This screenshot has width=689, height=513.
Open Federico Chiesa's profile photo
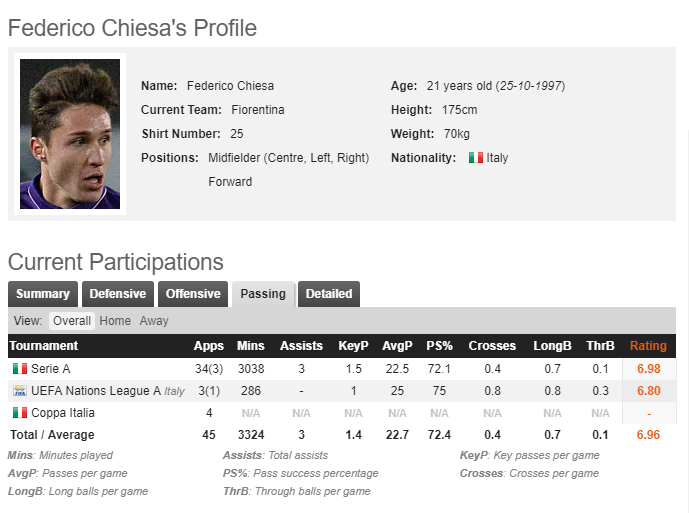pos(70,134)
